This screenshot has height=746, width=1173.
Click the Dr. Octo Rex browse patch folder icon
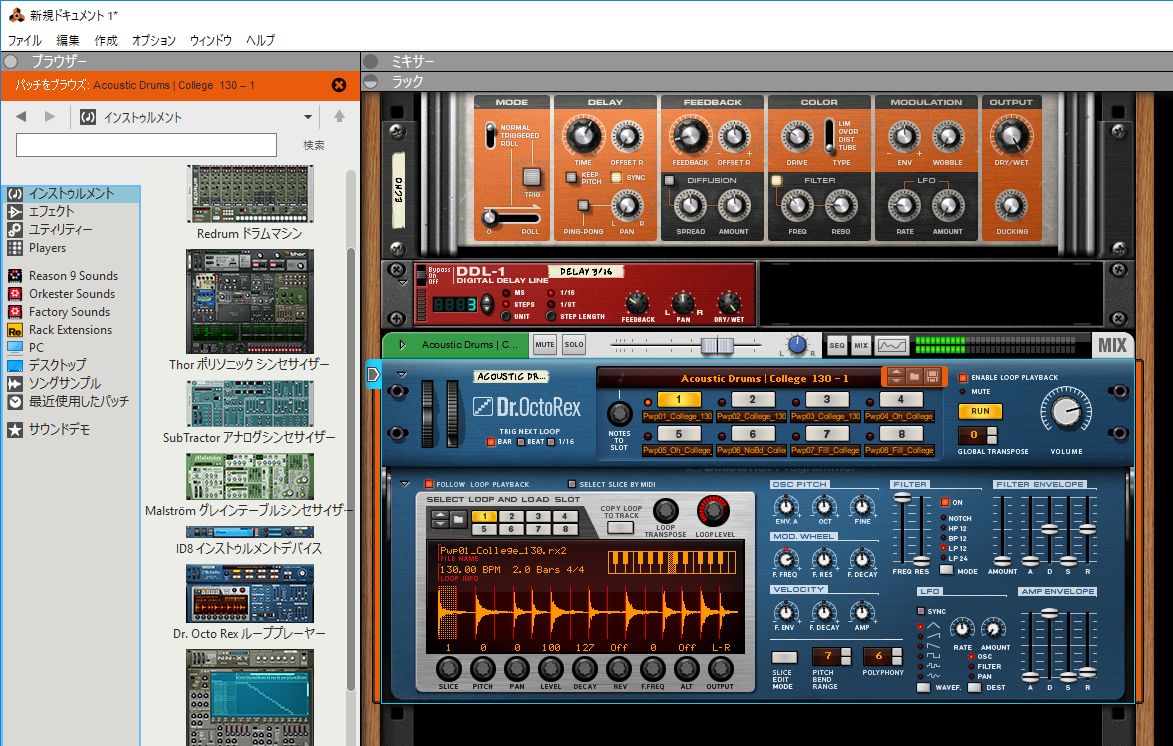point(914,376)
